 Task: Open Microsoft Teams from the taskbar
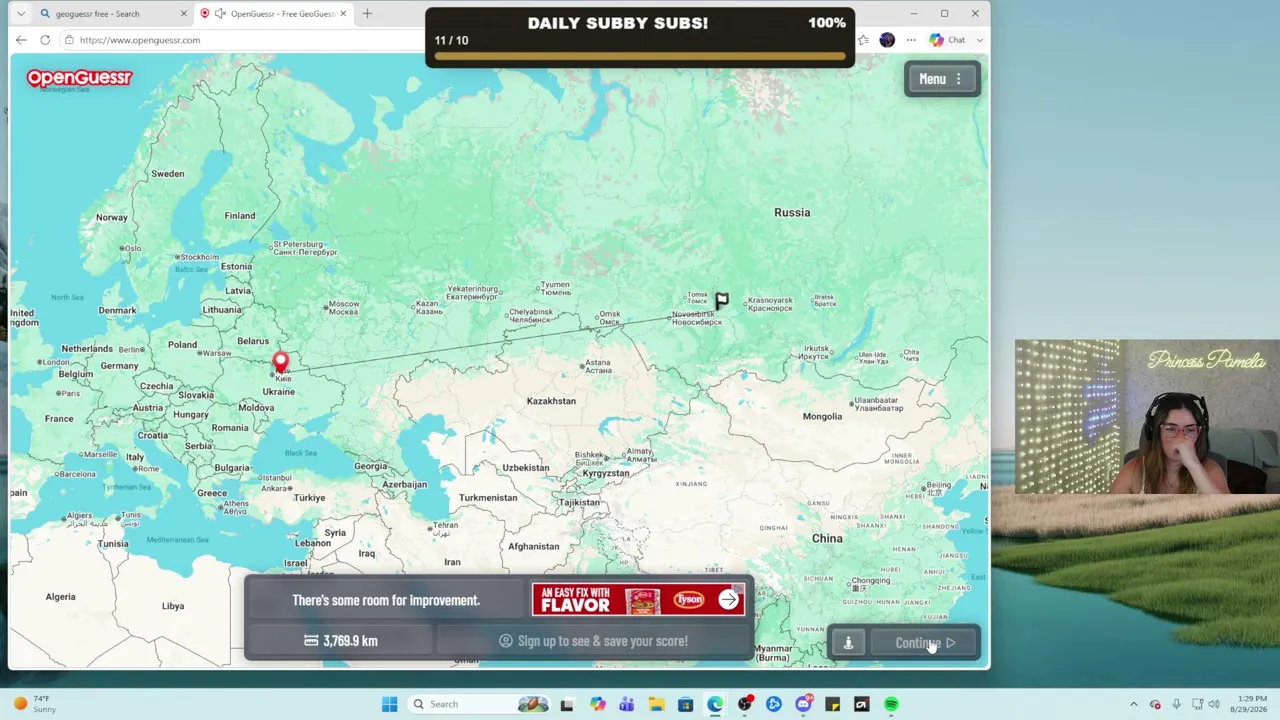point(626,704)
